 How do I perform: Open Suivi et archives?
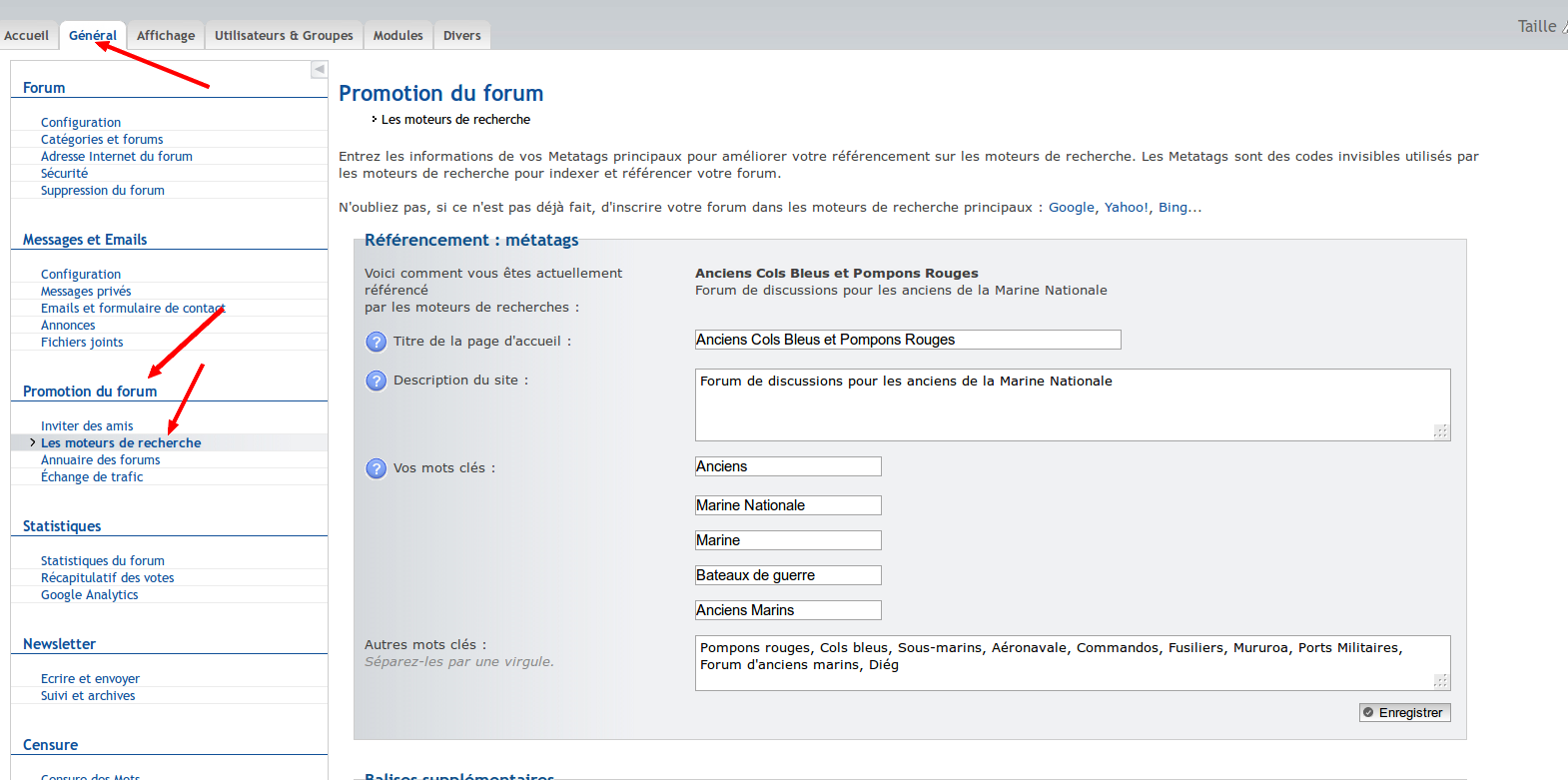88,696
